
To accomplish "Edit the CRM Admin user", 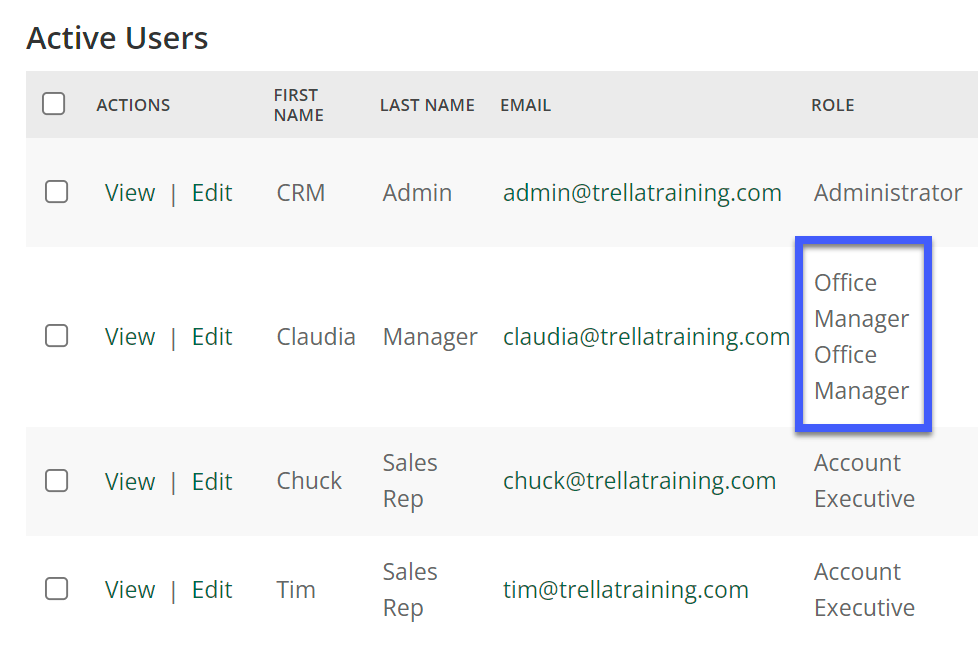I will pyautogui.click(x=212, y=193).
